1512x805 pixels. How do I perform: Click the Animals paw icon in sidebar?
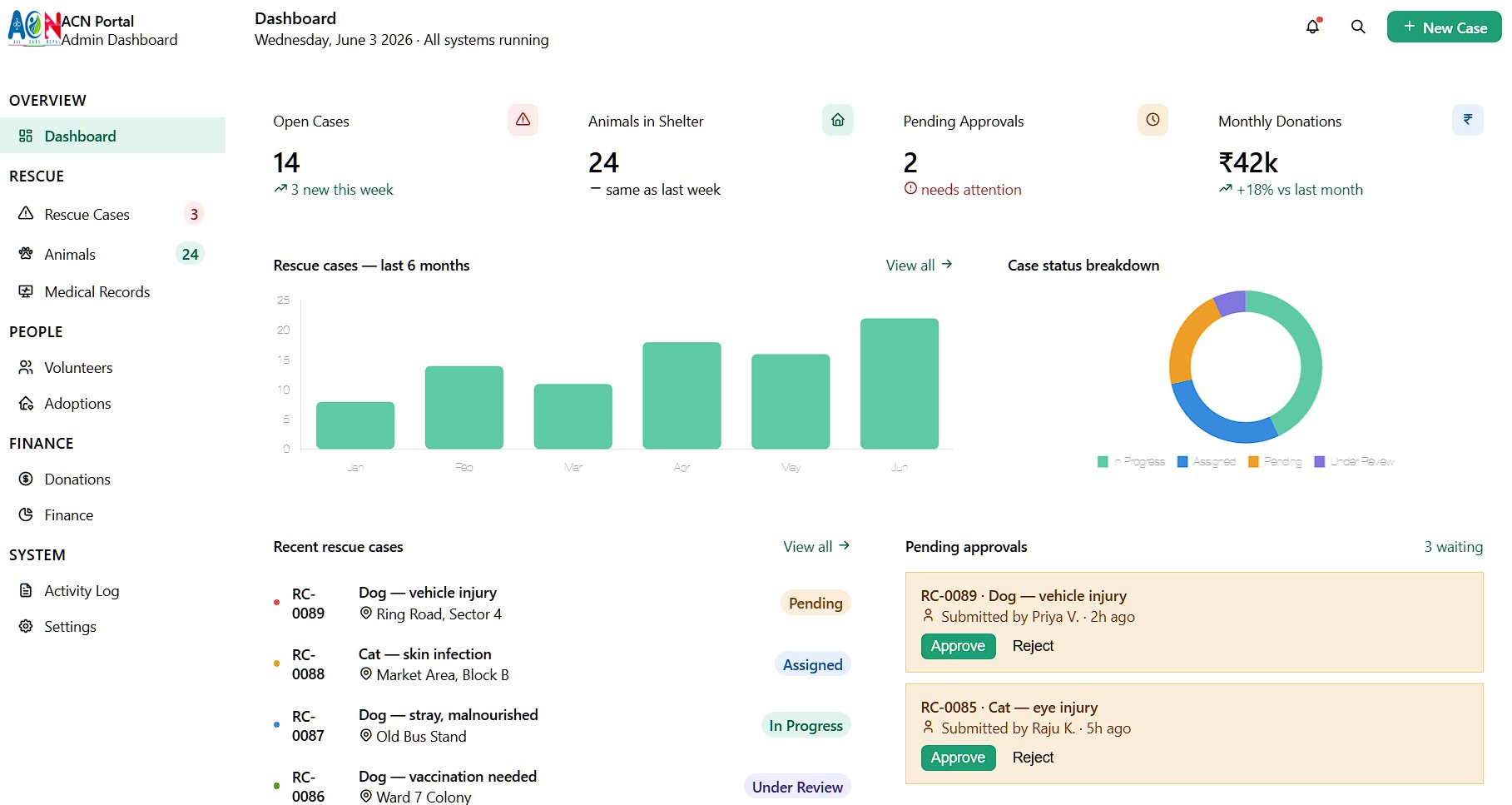[26, 253]
